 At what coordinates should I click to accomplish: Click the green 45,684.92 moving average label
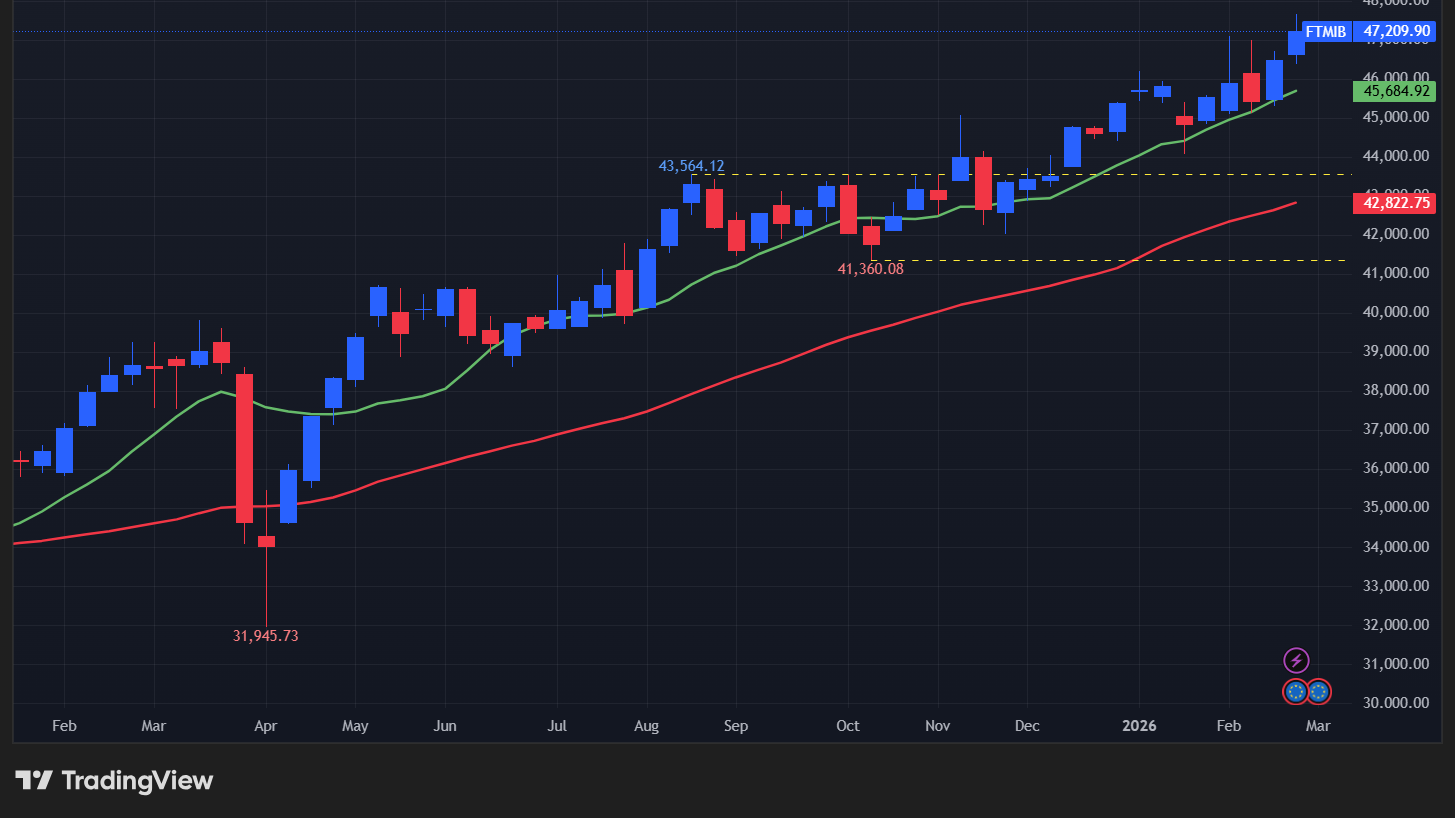pos(1393,92)
